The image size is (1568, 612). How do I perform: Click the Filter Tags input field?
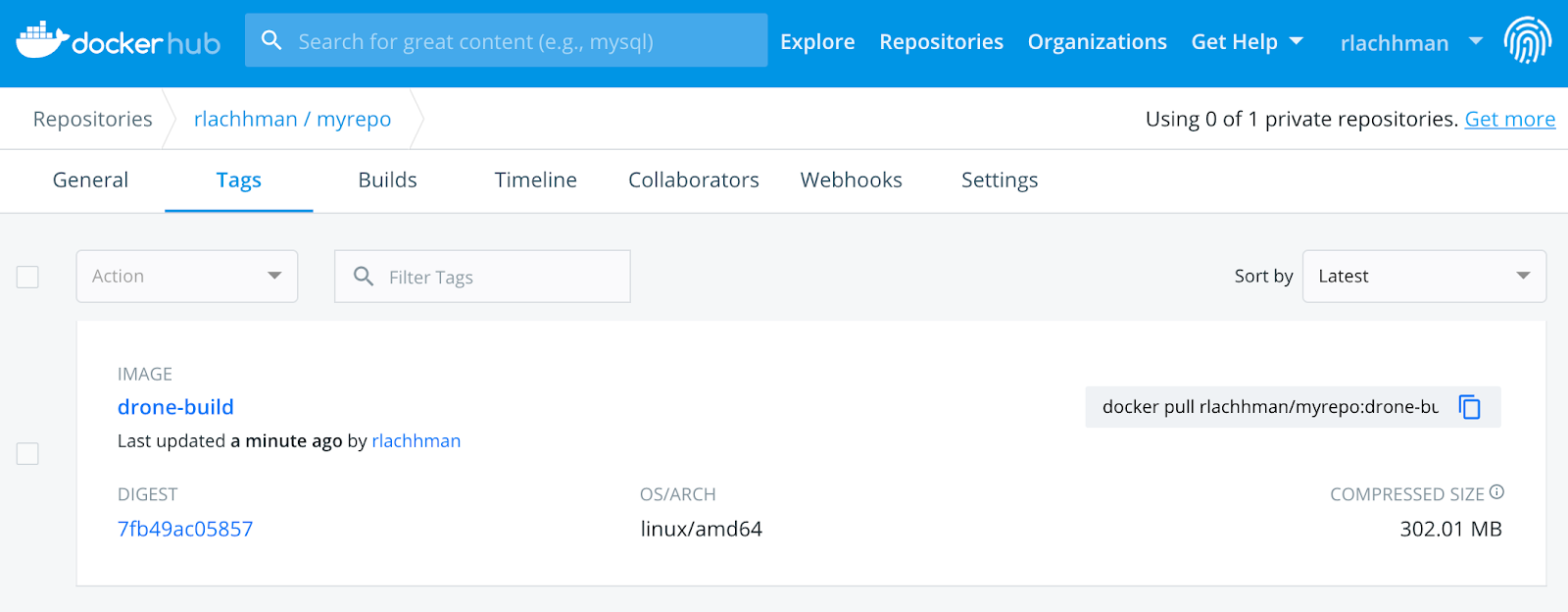[x=482, y=277]
